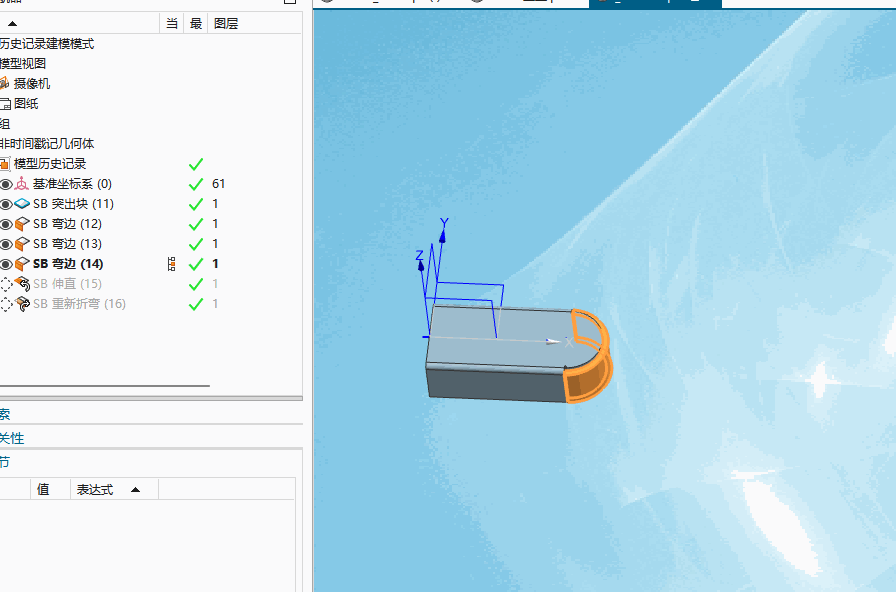Click the blue tab icon of SB 突出块 (11)
Screen dimensions: 896x592
pos(22,204)
